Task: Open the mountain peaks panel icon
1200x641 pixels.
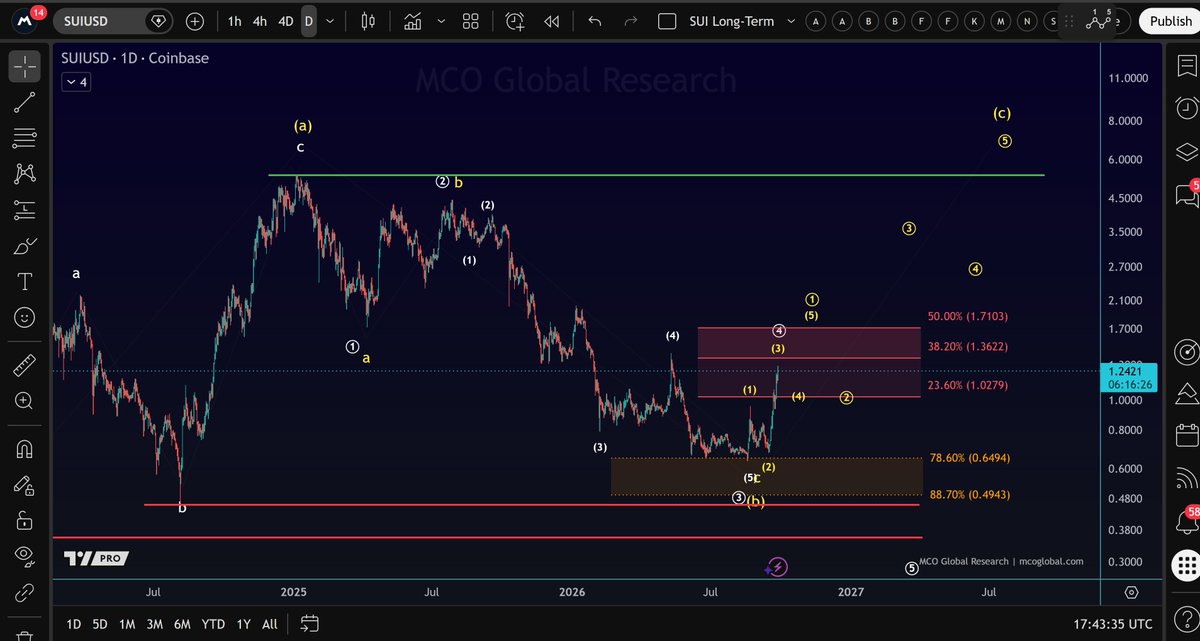Action: tap(1186, 394)
